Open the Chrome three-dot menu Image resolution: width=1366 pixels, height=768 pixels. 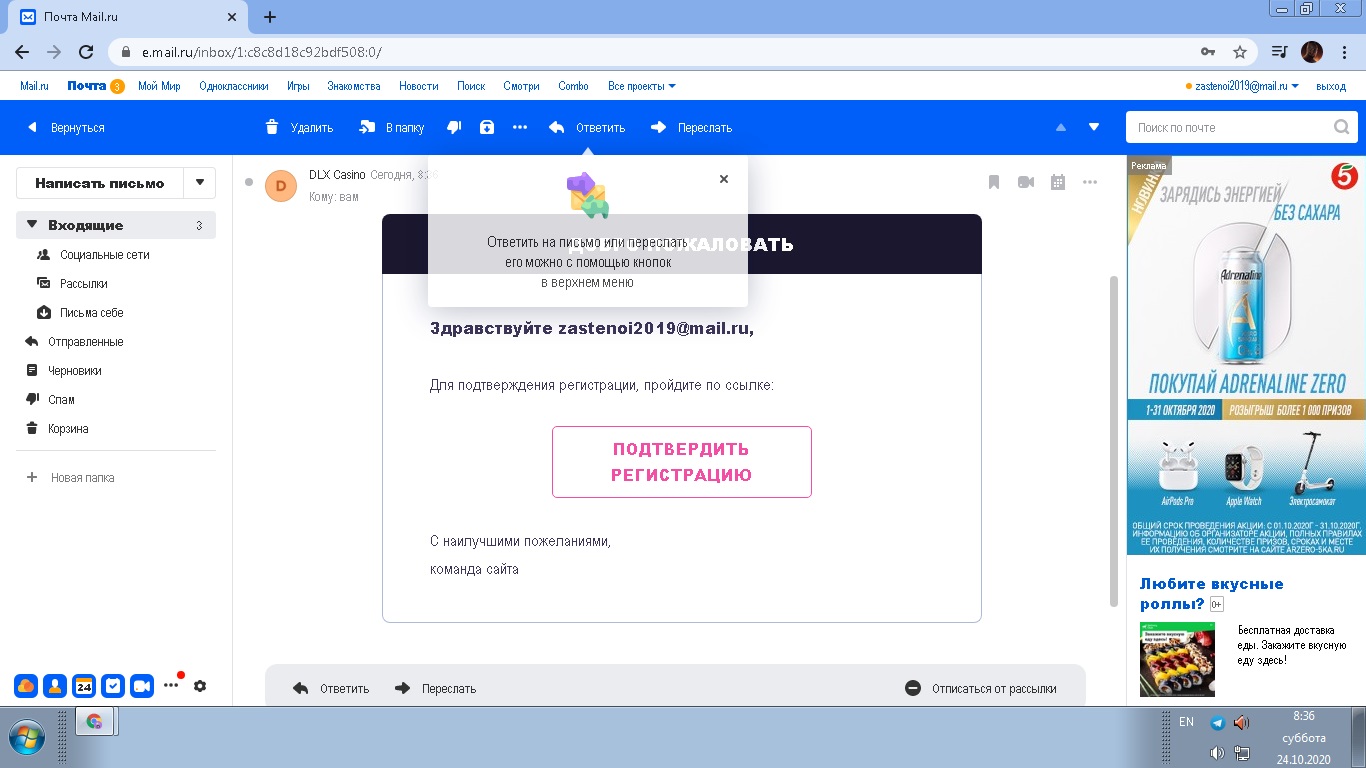click(1345, 52)
